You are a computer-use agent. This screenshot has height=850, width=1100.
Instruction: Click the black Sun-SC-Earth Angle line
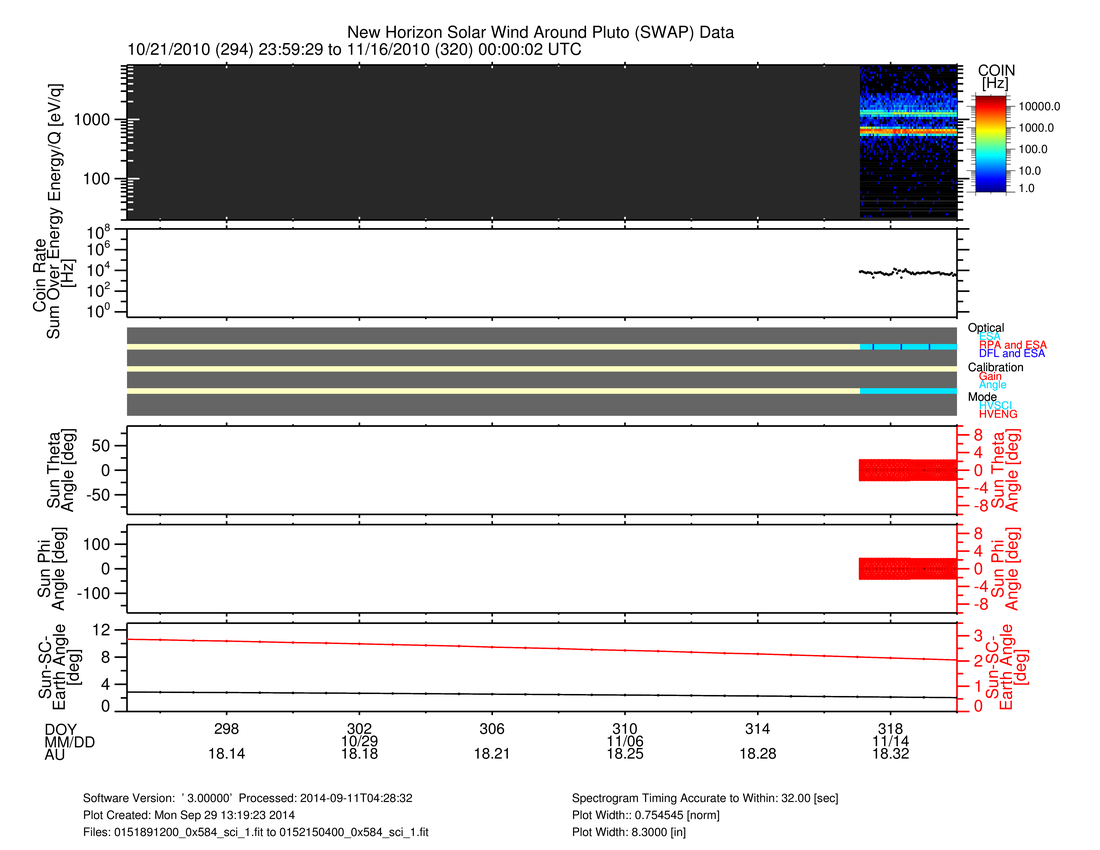point(540,694)
